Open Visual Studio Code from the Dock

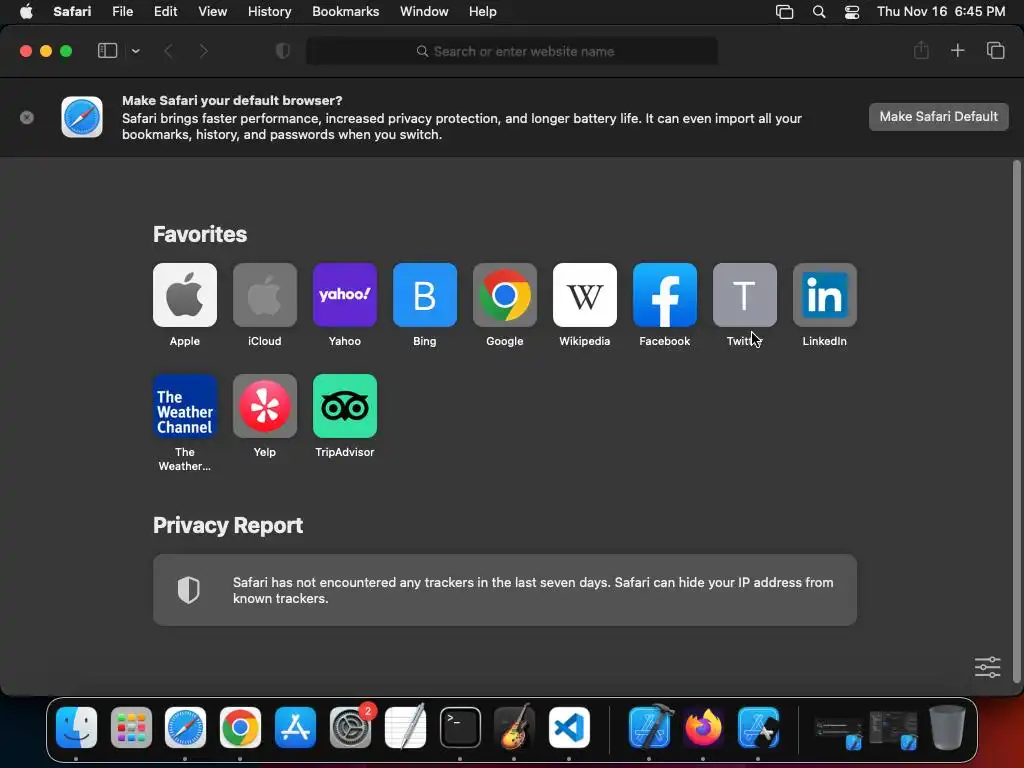pyautogui.click(x=569, y=727)
